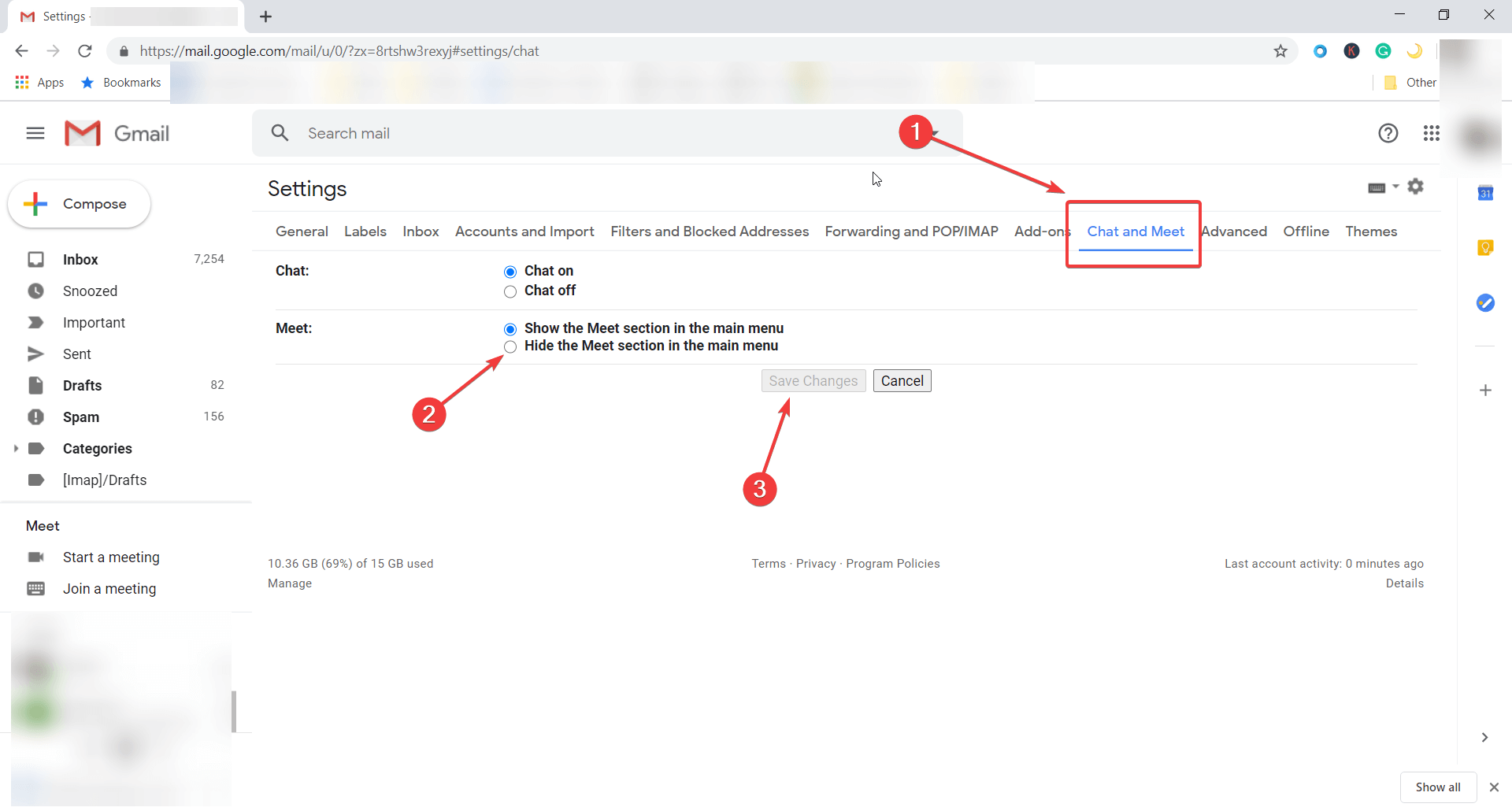Viewport: 1512px width, 811px height.
Task: Open Google Tasks in the side panel
Action: (x=1487, y=302)
